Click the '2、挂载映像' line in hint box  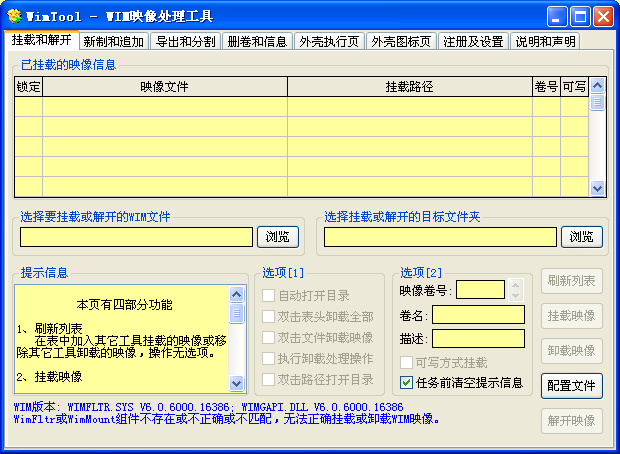pyautogui.click(x=49, y=376)
